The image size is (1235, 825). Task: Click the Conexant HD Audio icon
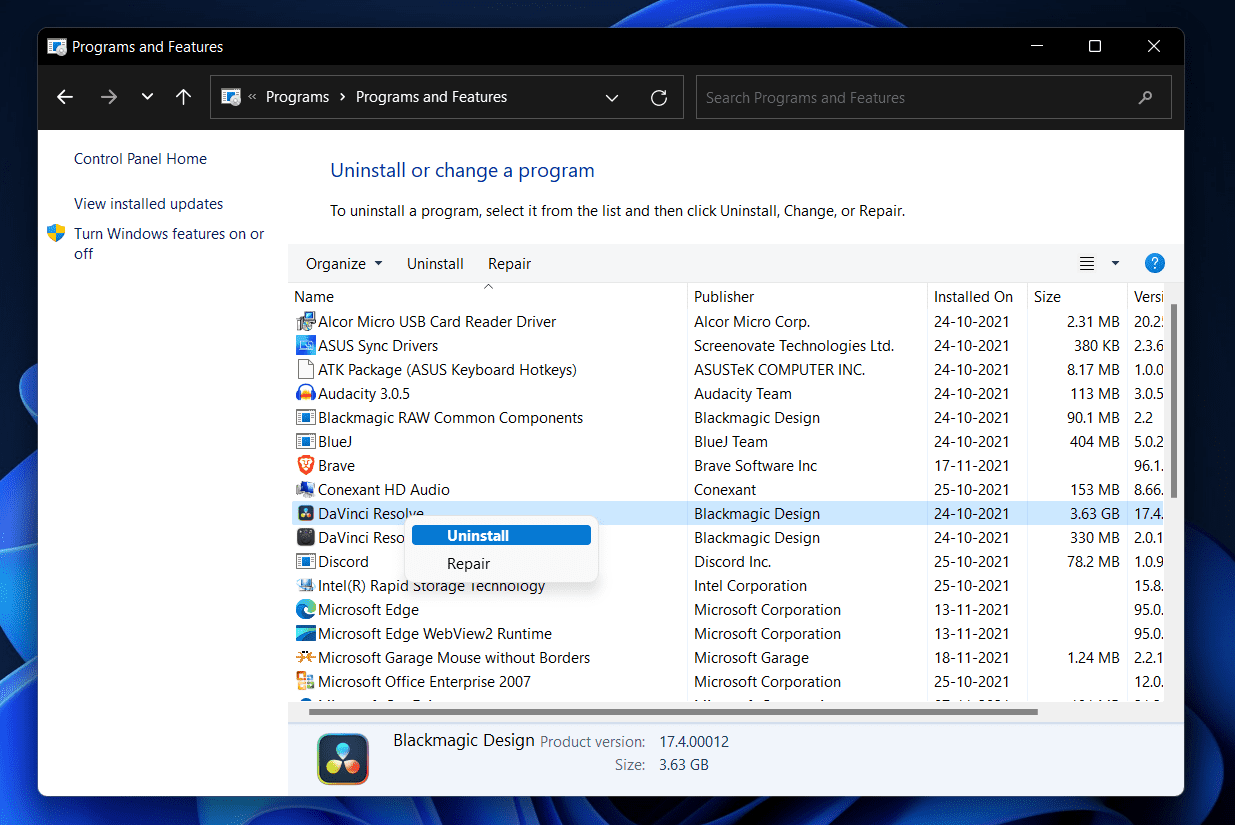pyautogui.click(x=306, y=490)
